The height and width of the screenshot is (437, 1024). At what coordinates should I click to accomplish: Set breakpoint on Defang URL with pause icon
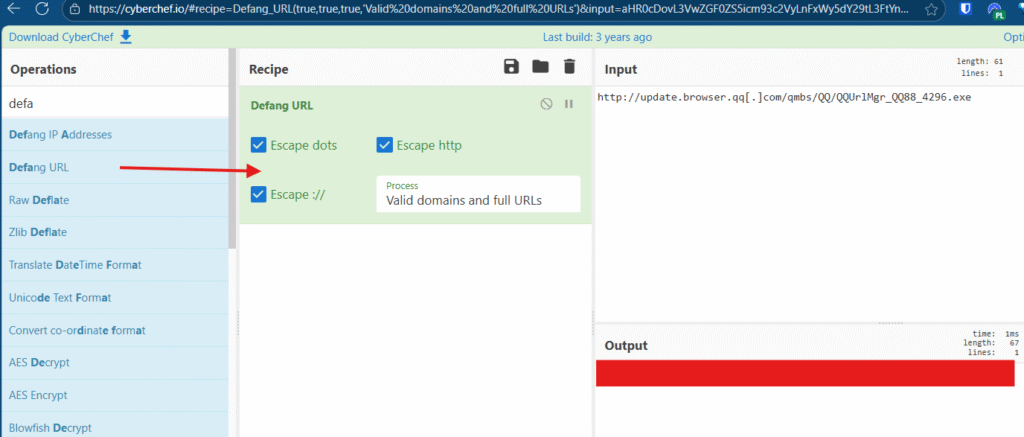[x=569, y=104]
